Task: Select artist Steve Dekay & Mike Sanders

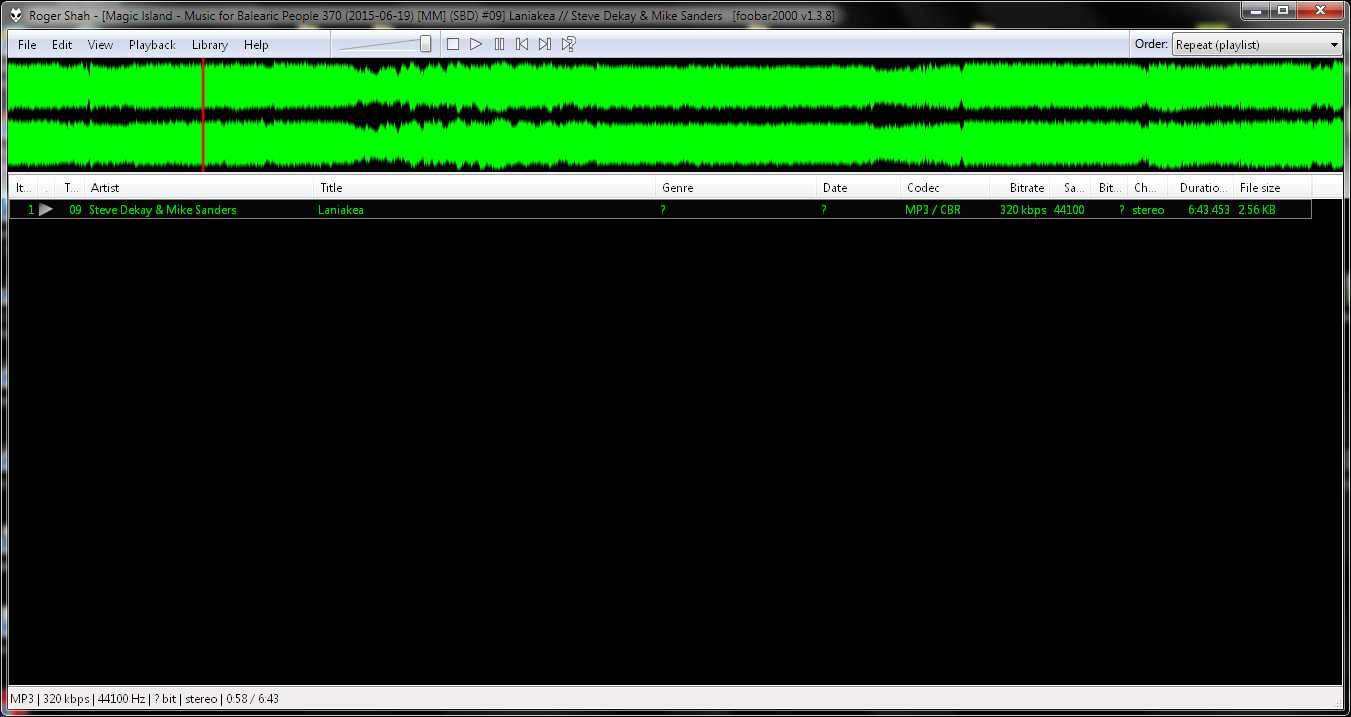Action: click(163, 210)
